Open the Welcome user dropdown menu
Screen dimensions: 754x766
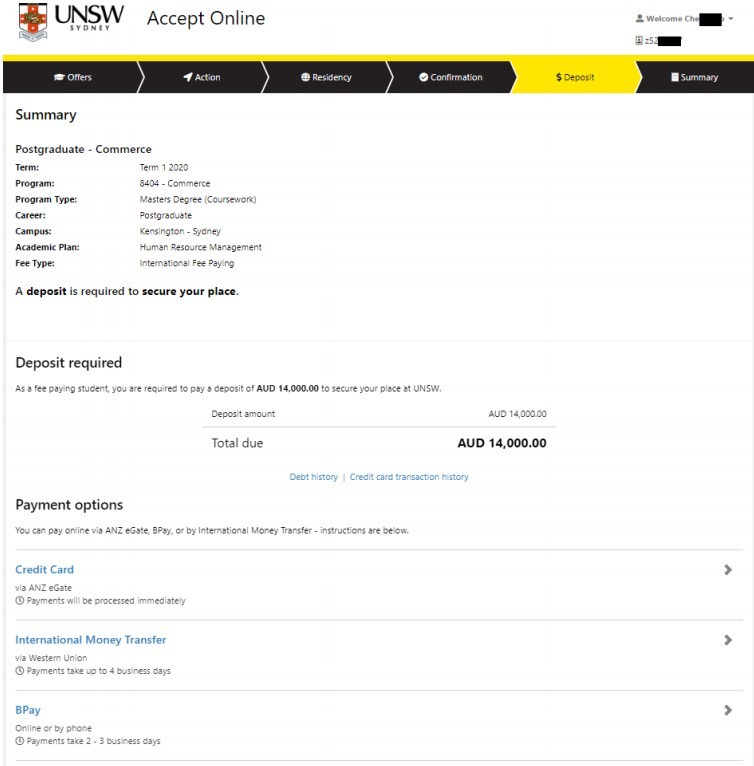[x=730, y=19]
